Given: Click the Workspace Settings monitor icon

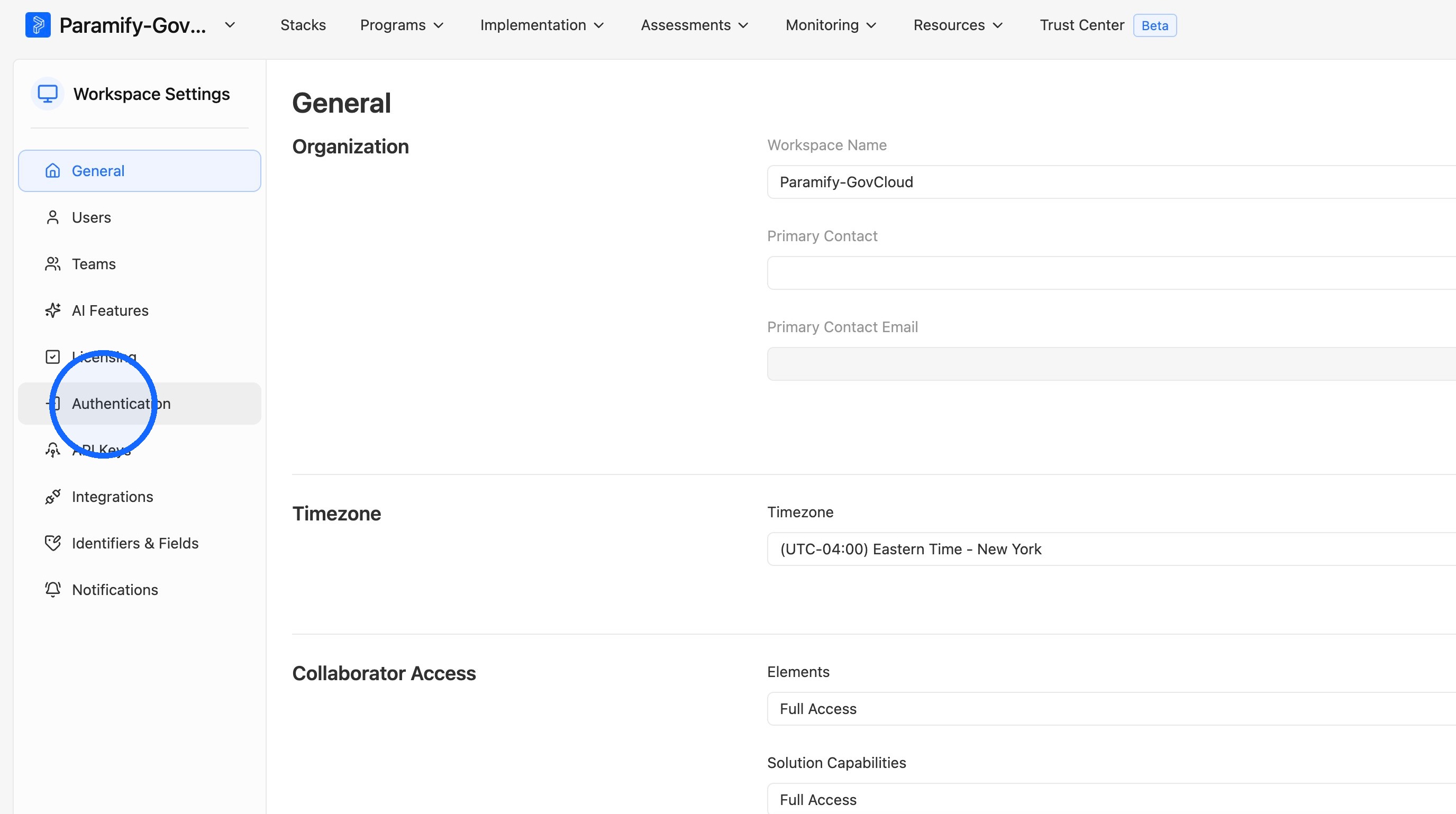Looking at the screenshot, I should (48, 94).
